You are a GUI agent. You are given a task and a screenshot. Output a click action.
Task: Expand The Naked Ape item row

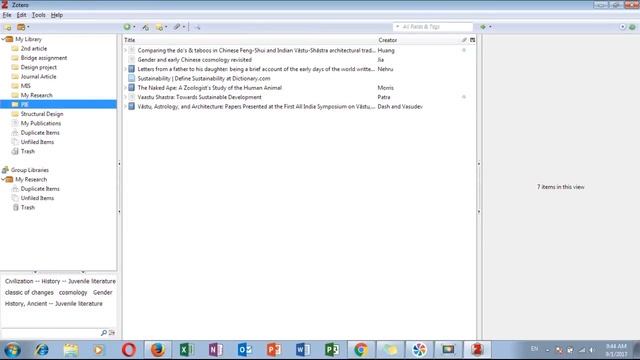click(125, 88)
